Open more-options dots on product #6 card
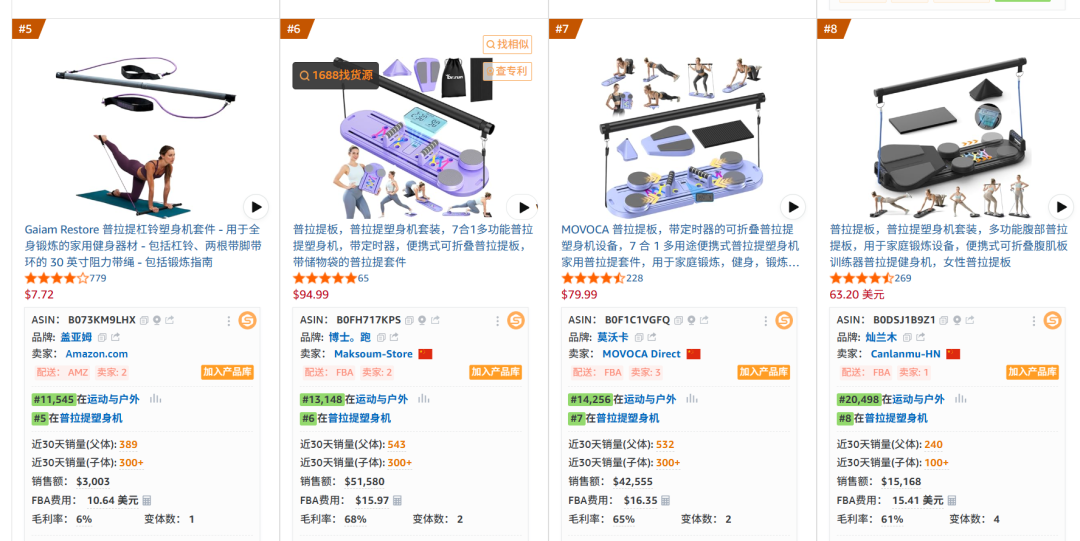Image resolution: width=1080 pixels, height=541 pixels. [497, 320]
